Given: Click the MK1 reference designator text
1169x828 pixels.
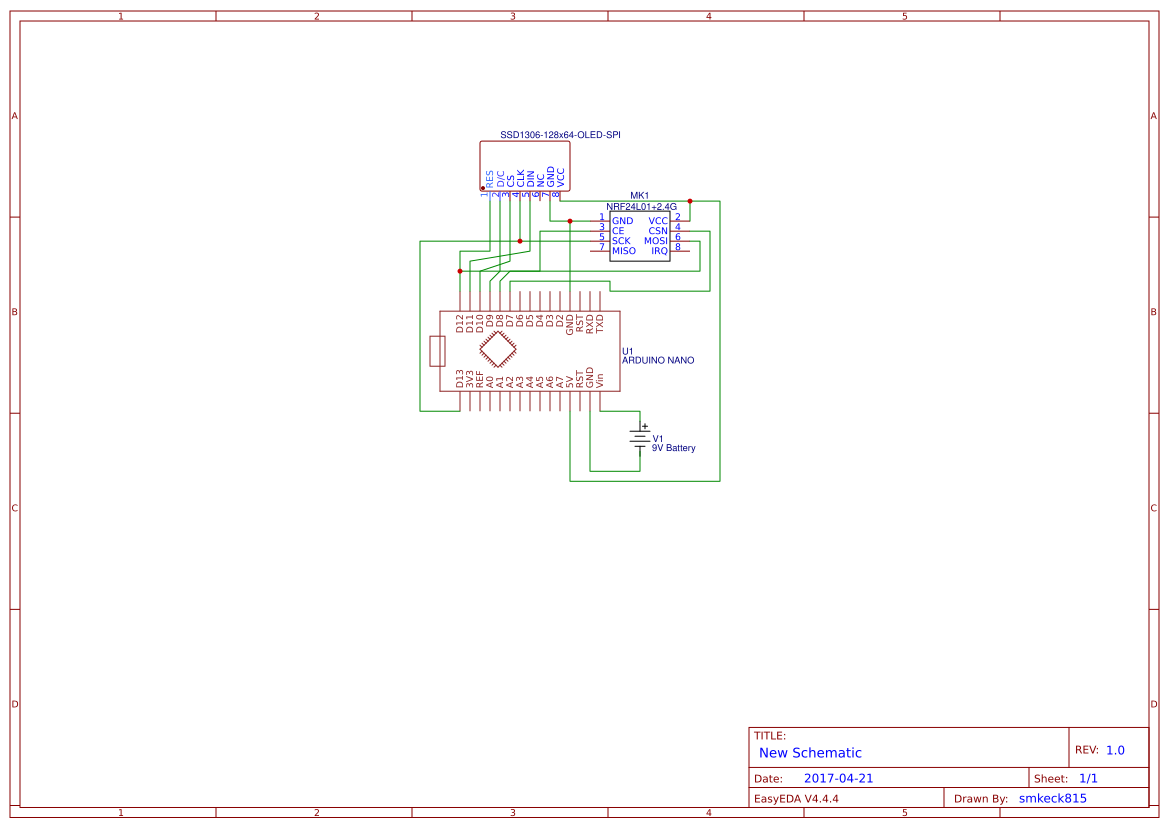Looking at the screenshot, I should pyautogui.click(x=639, y=194).
